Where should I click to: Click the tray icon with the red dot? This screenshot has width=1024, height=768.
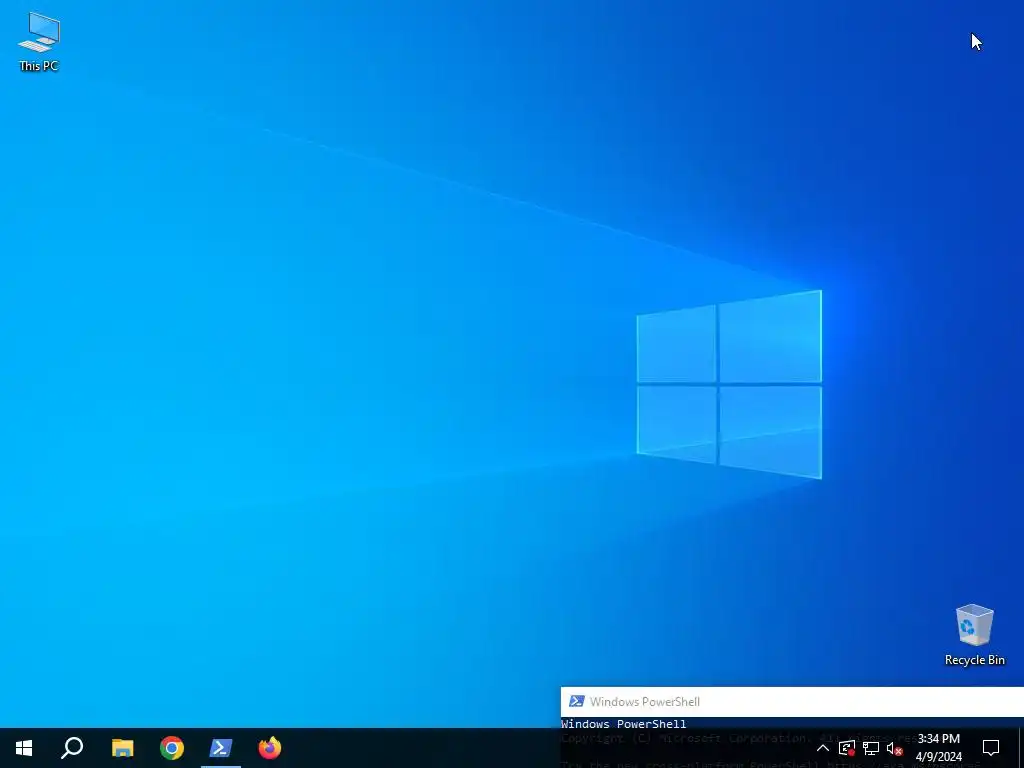click(x=847, y=748)
